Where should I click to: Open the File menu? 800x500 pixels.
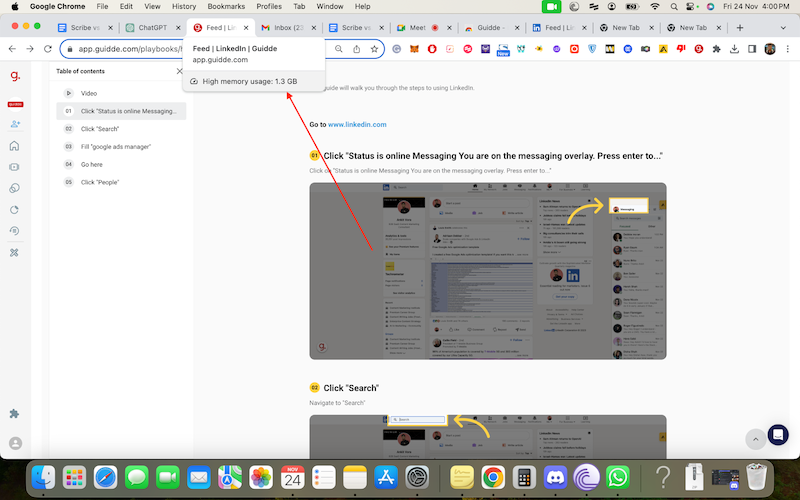coord(102,6)
